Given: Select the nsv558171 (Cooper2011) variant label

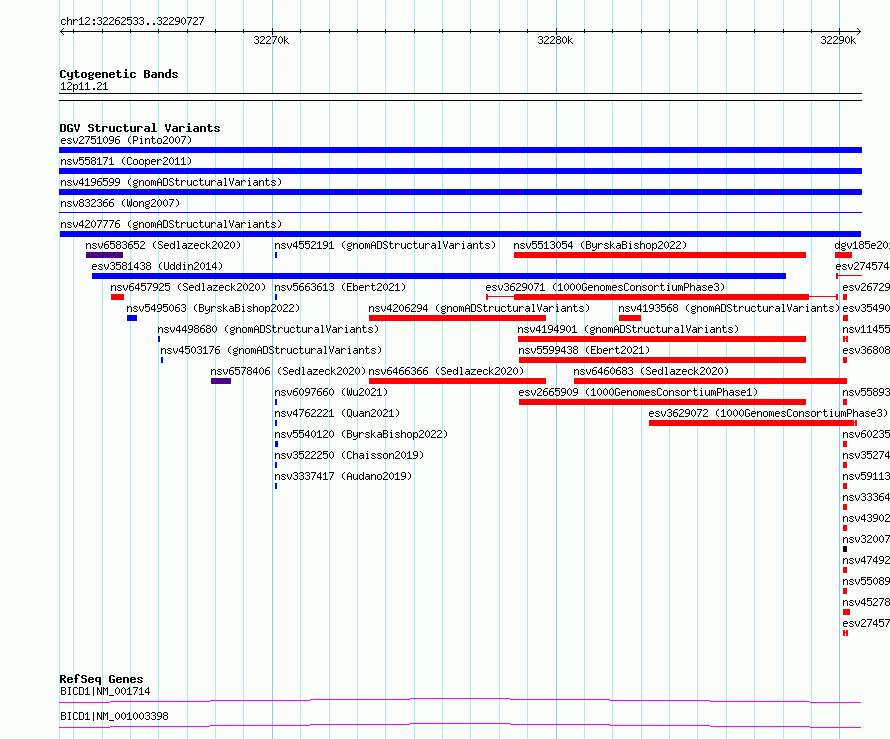Looking at the screenshot, I should point(126,161).
